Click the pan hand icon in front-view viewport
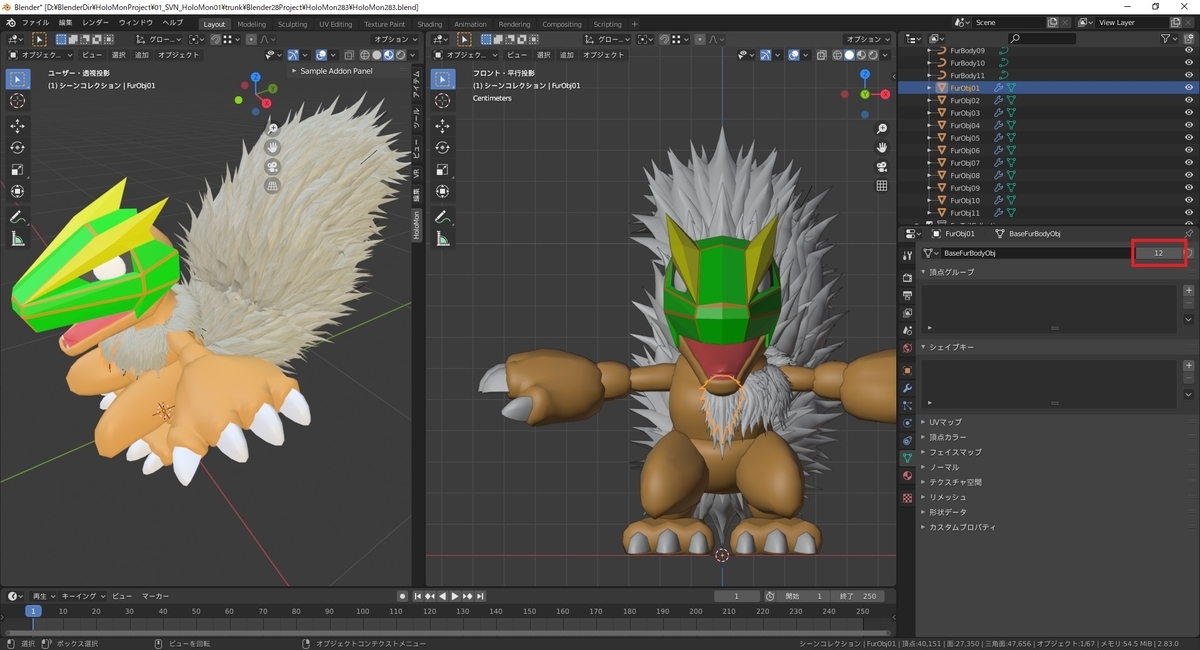This screenshot has width=1200, height=650. 882,148
